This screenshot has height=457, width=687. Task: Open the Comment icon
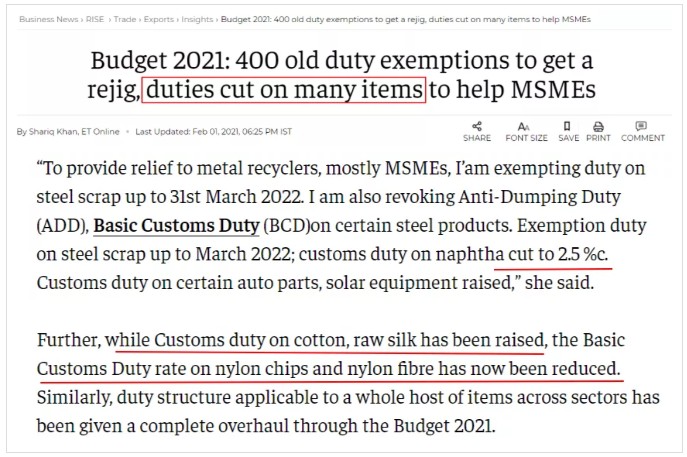pyautogui.click(x=641, y=126)
